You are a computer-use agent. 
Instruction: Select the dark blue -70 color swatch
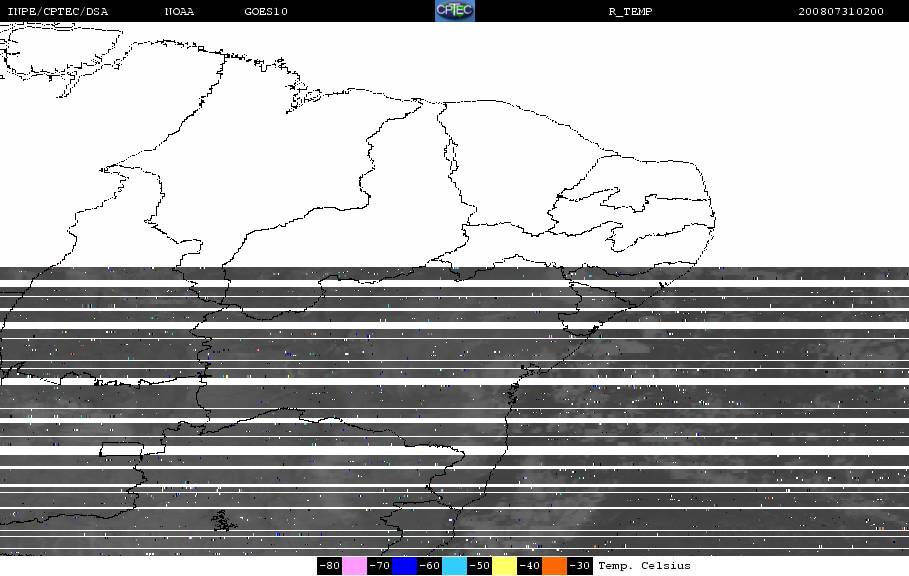coord(404,566)
